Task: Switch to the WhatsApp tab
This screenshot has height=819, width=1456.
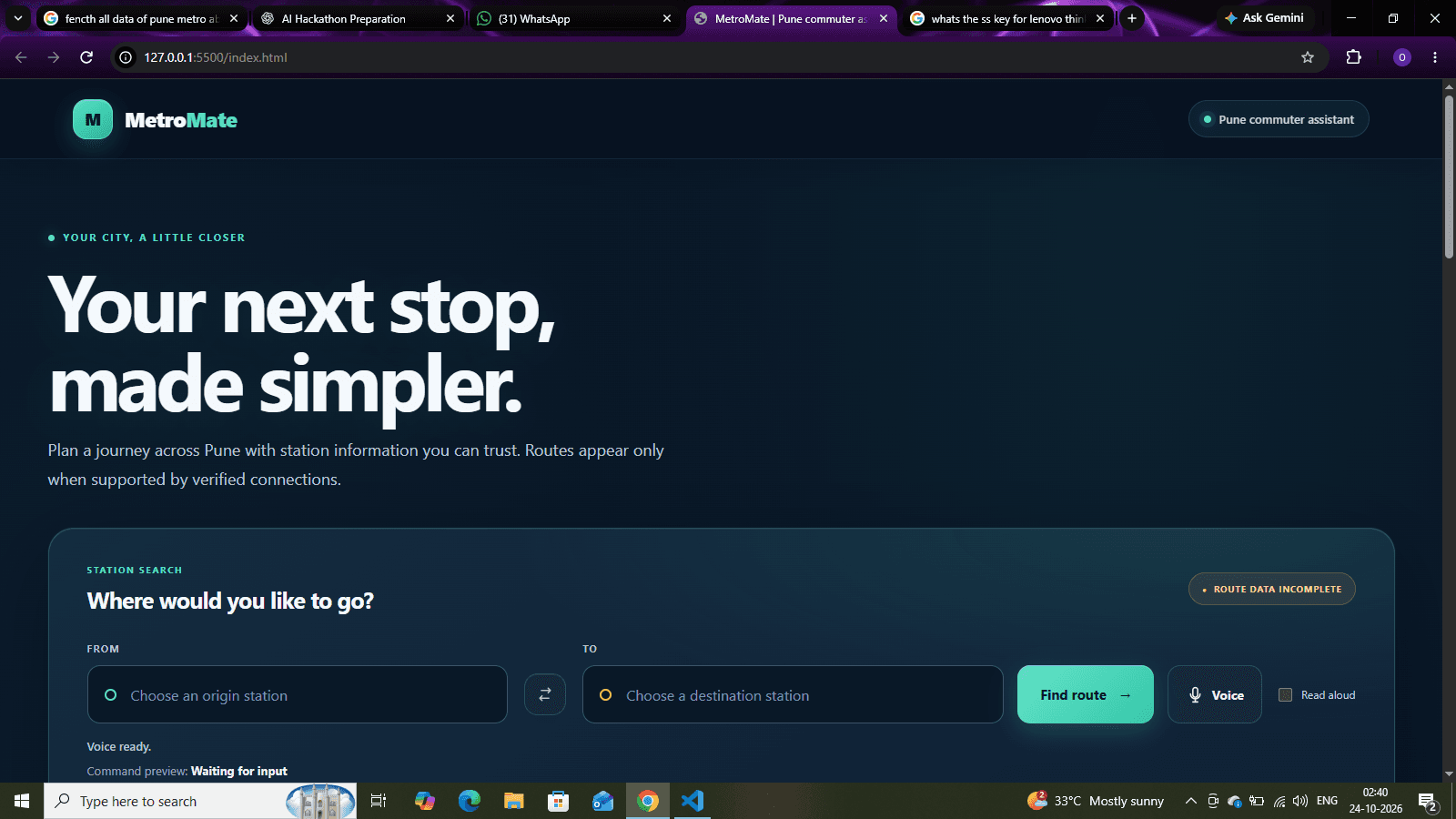Action: pyautogui.click(x=573, y=18)
